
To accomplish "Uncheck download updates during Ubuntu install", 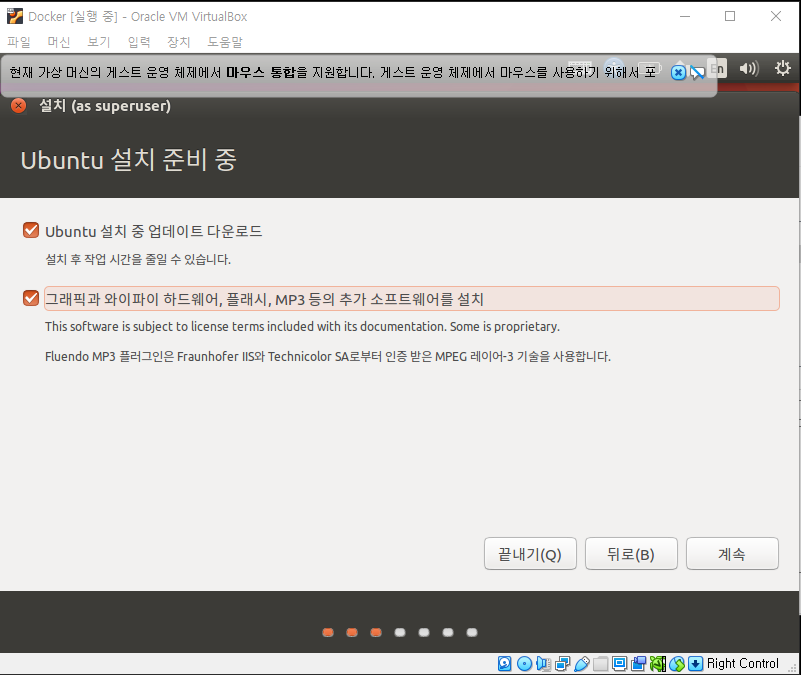I will (31, 230).
